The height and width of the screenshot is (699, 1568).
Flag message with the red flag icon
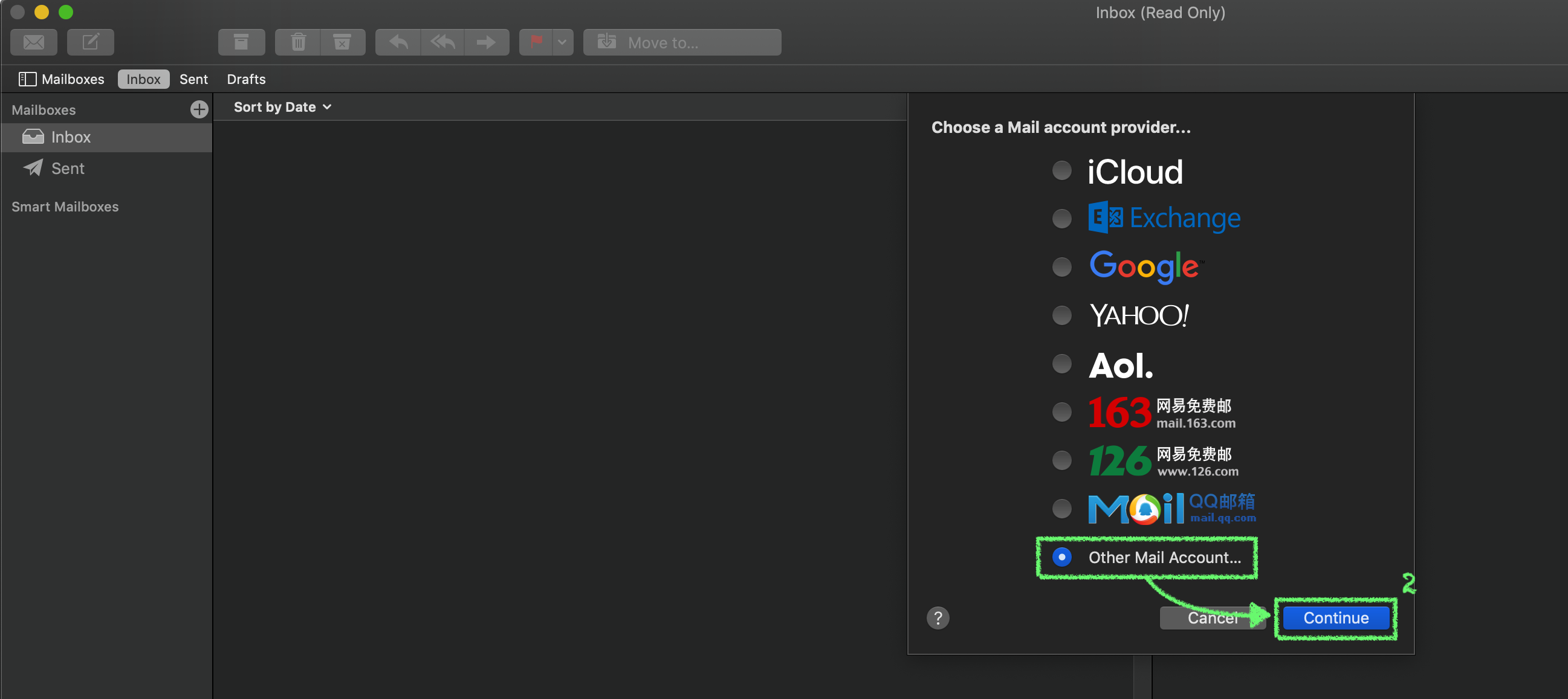(x=536, y=42)
